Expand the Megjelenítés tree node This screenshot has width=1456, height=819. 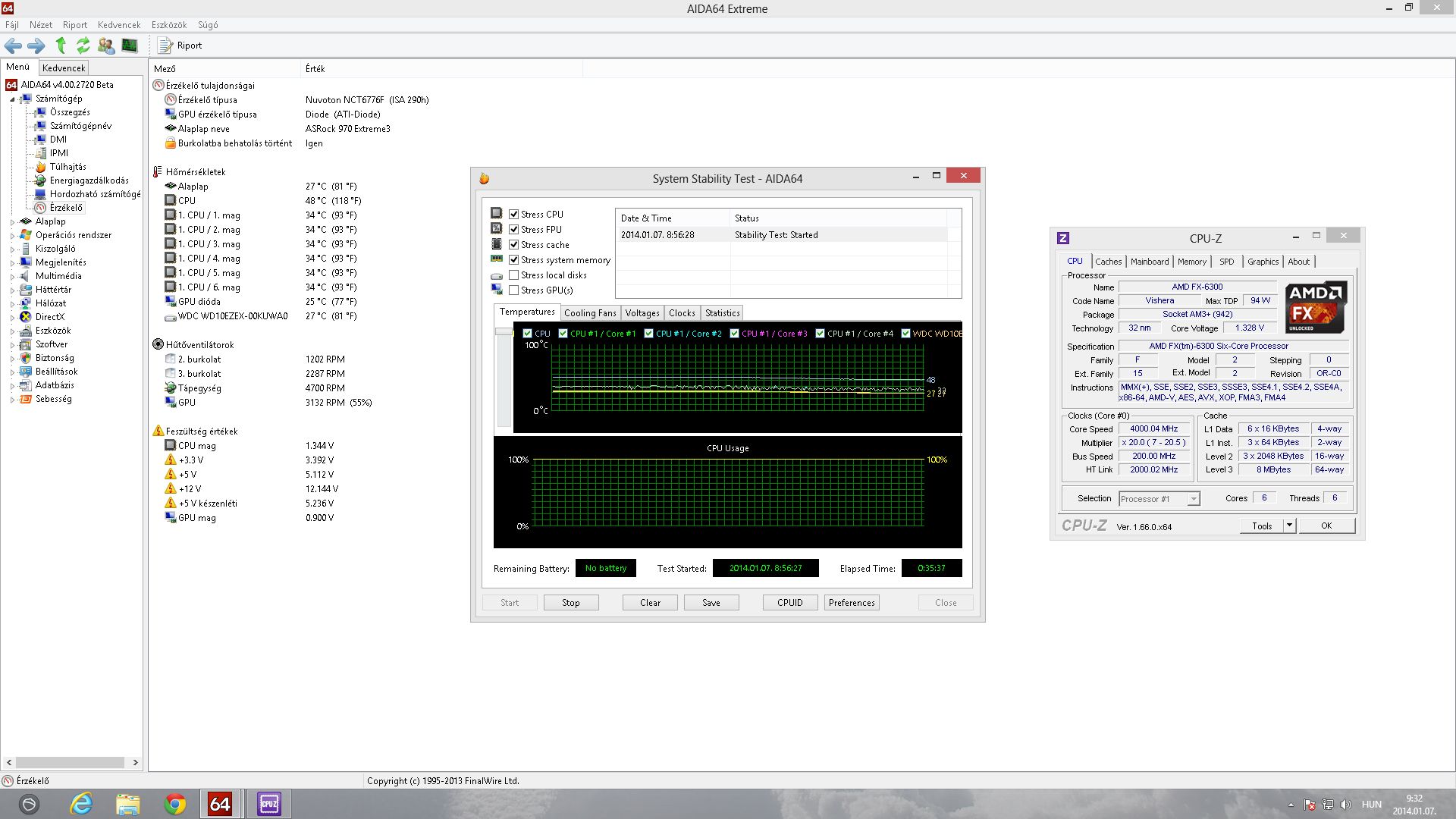coord(12,263)
